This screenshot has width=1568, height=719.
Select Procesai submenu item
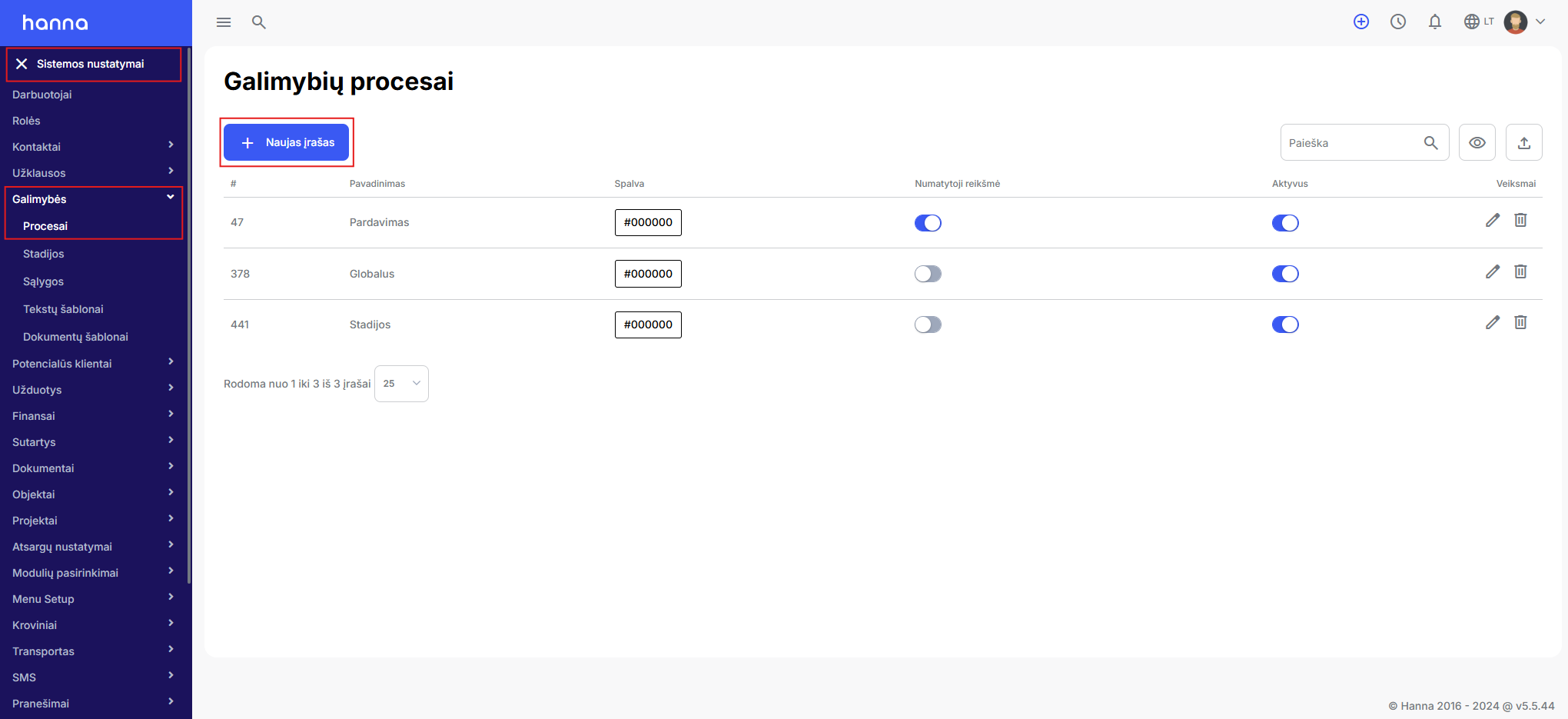tap(45, 226)
